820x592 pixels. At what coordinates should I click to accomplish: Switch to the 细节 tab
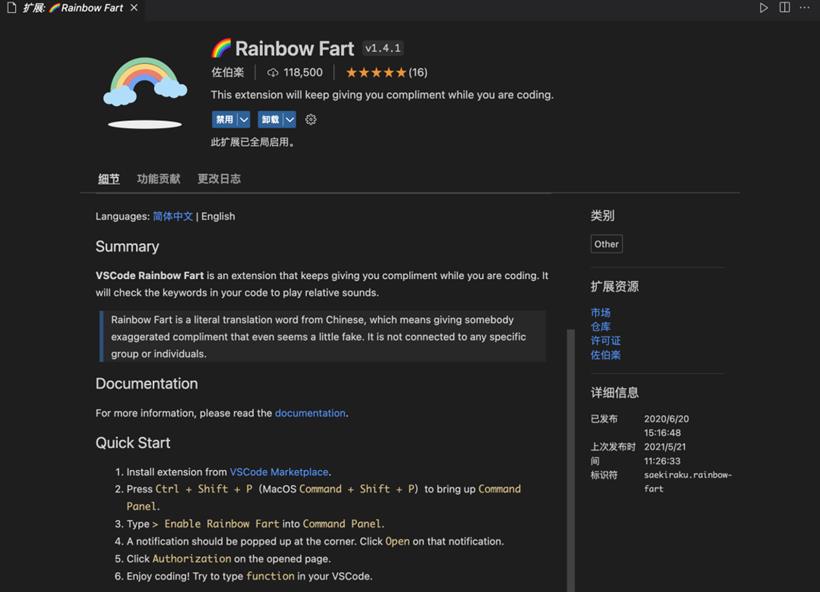click(x=109, y=179)
